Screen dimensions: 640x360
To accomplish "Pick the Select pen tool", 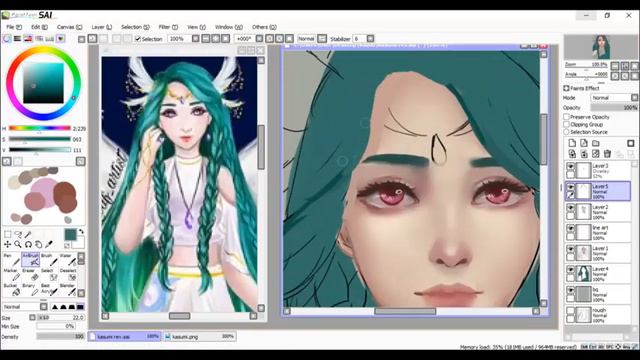I will pos(49,274).
